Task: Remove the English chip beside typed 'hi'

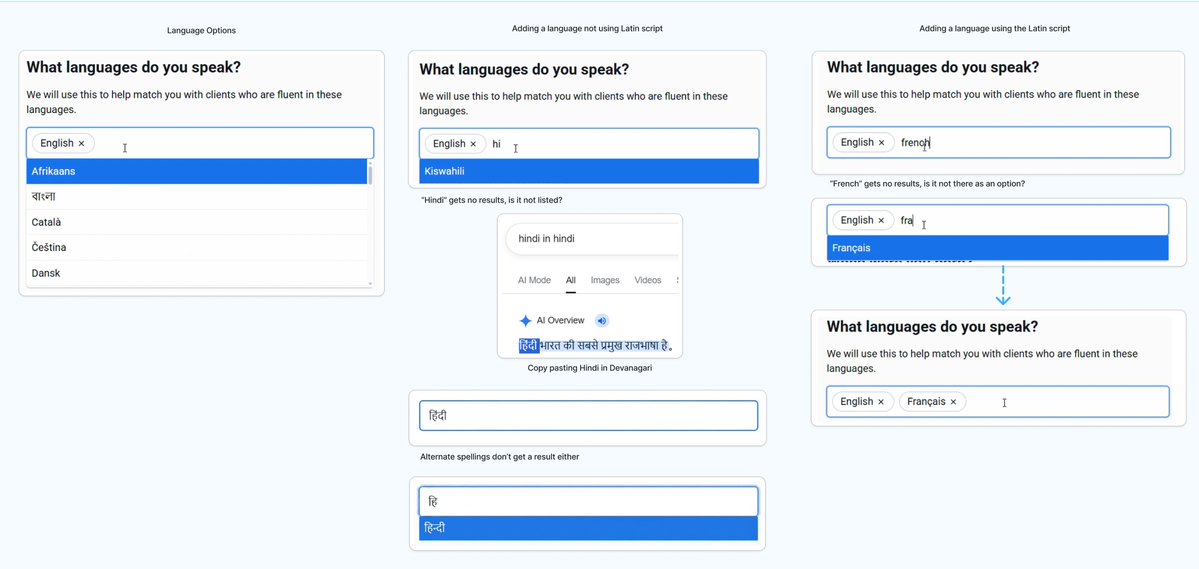Action: (473, 144)
